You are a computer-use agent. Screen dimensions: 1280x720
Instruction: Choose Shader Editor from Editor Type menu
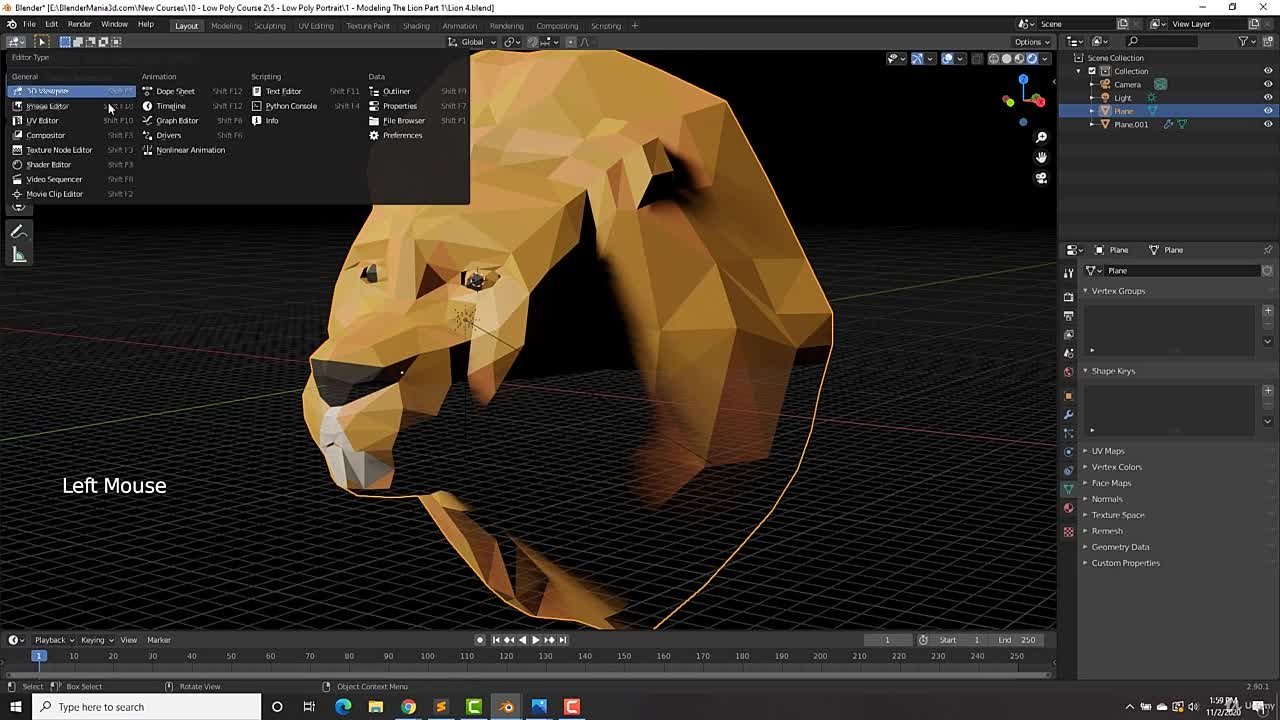tap(72, 164)
